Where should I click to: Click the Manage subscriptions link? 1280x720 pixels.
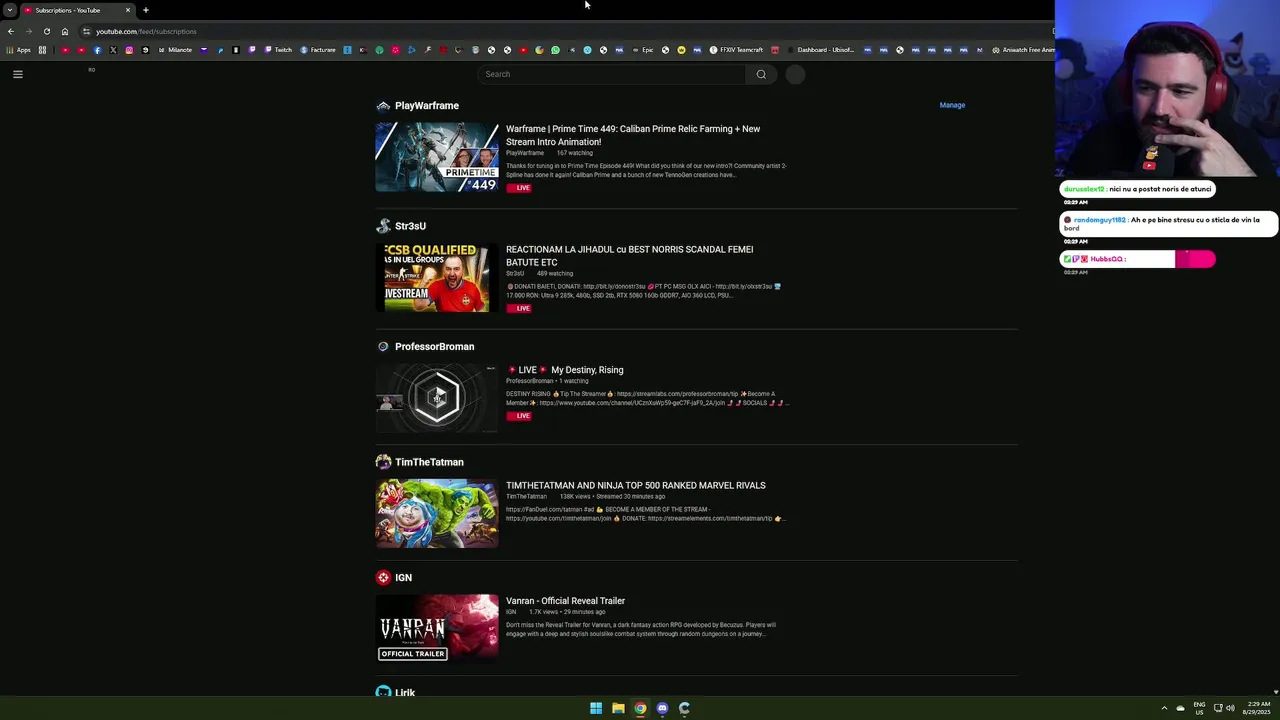[x=952, y=105]
